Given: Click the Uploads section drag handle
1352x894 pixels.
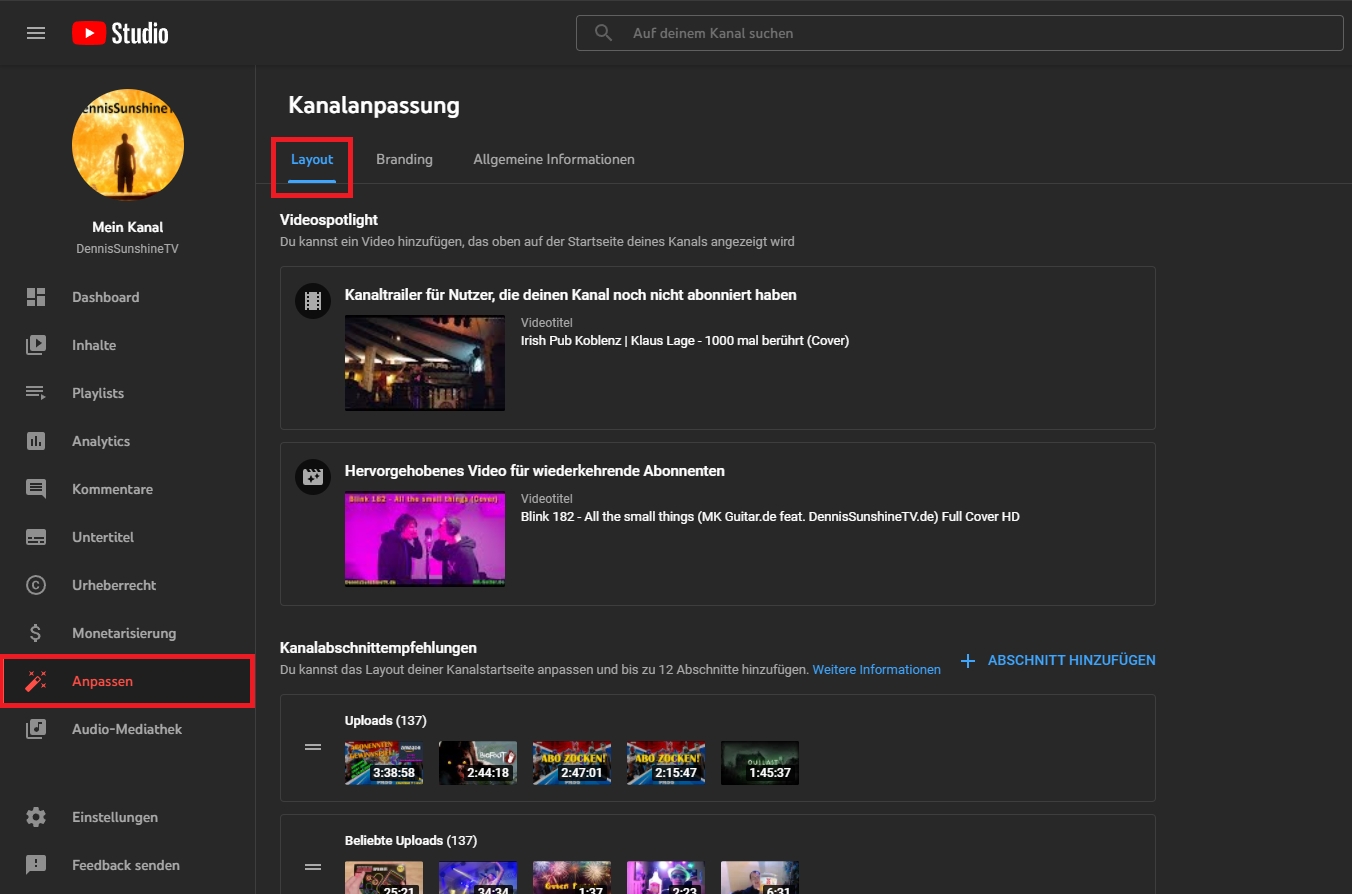Looking at the screenshot, I should pyautogui.click(x=313, y=747).
